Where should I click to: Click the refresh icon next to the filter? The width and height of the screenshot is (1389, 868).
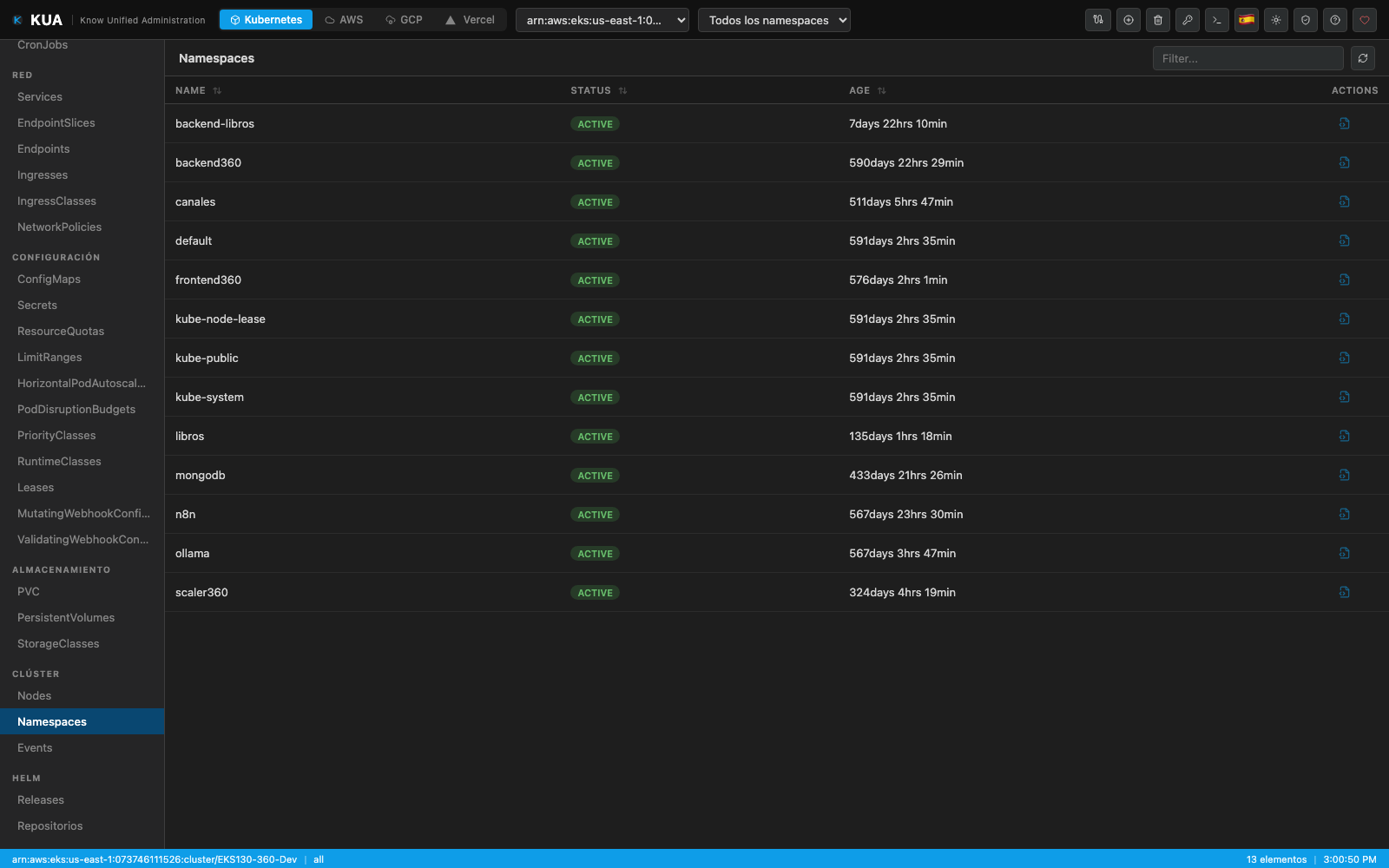tap(1363, 58)
